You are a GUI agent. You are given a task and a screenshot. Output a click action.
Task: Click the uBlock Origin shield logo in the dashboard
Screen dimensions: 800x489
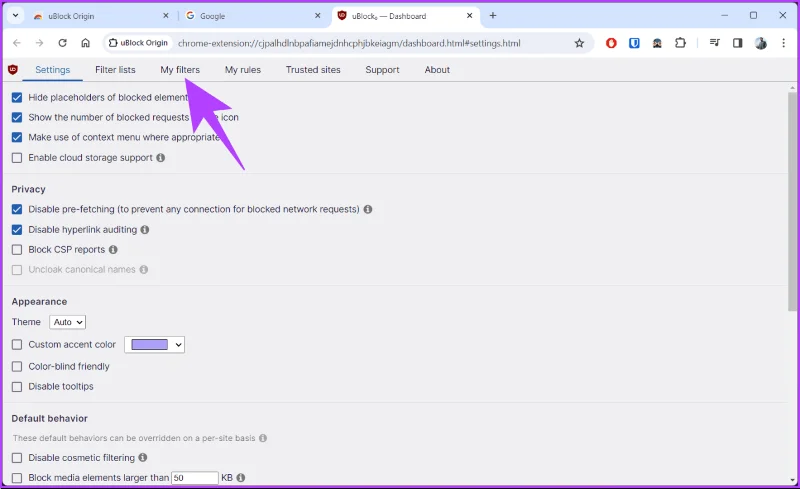[x=13, y=69]
